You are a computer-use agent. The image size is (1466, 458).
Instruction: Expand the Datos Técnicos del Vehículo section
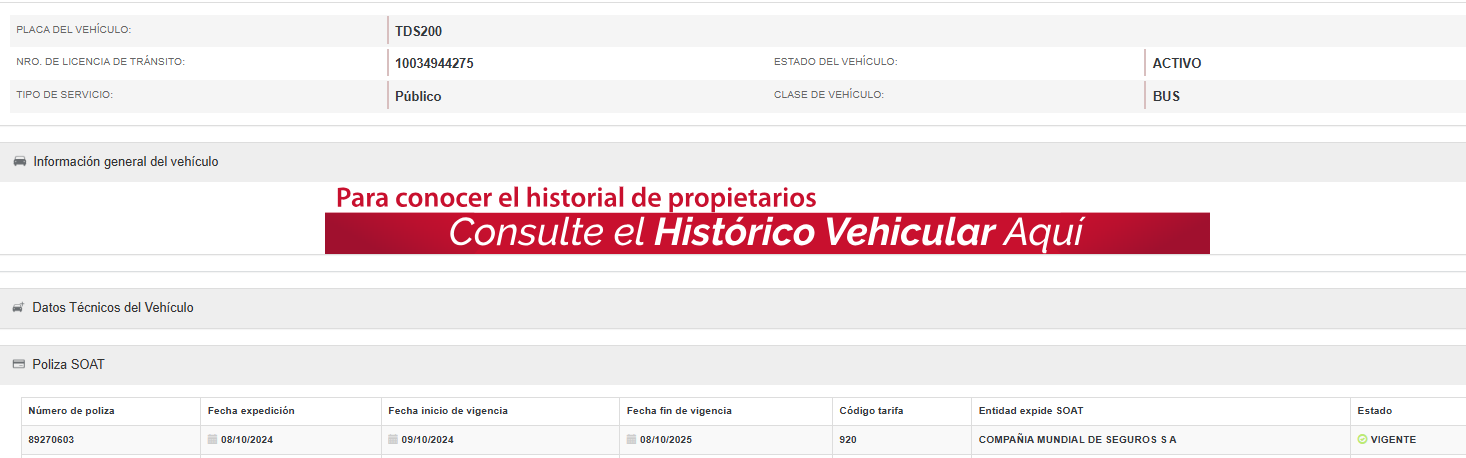pos(113,308)
